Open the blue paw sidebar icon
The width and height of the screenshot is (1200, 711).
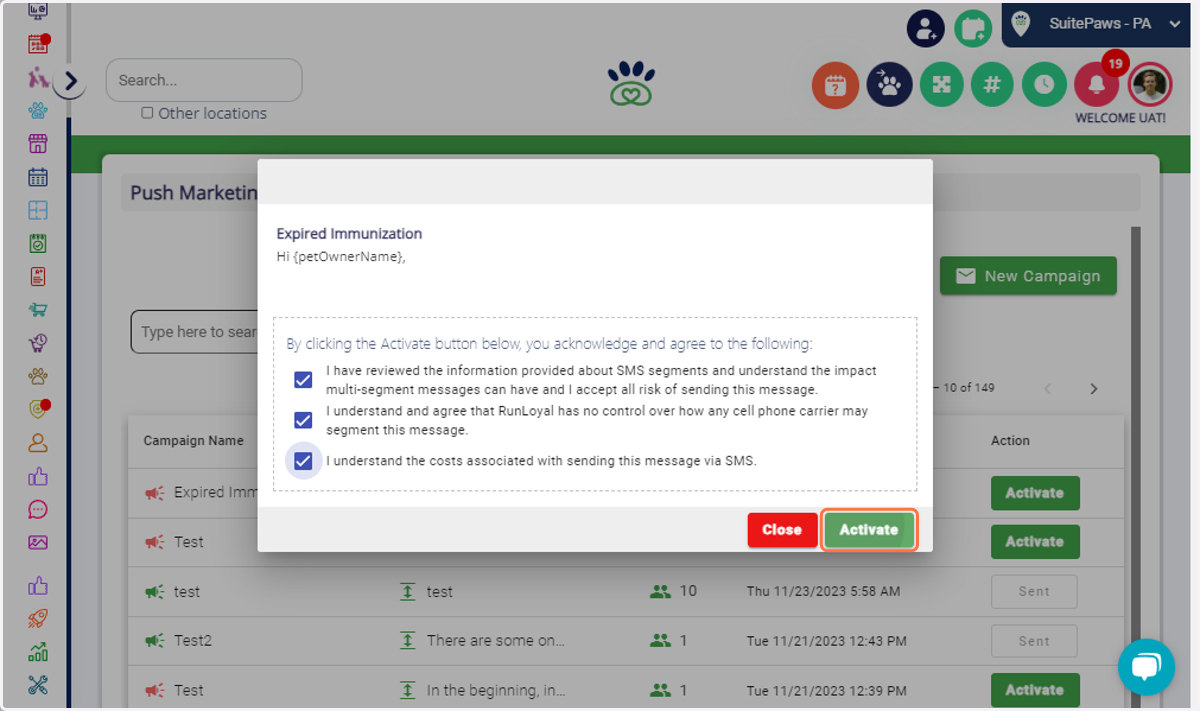(38, 110)
